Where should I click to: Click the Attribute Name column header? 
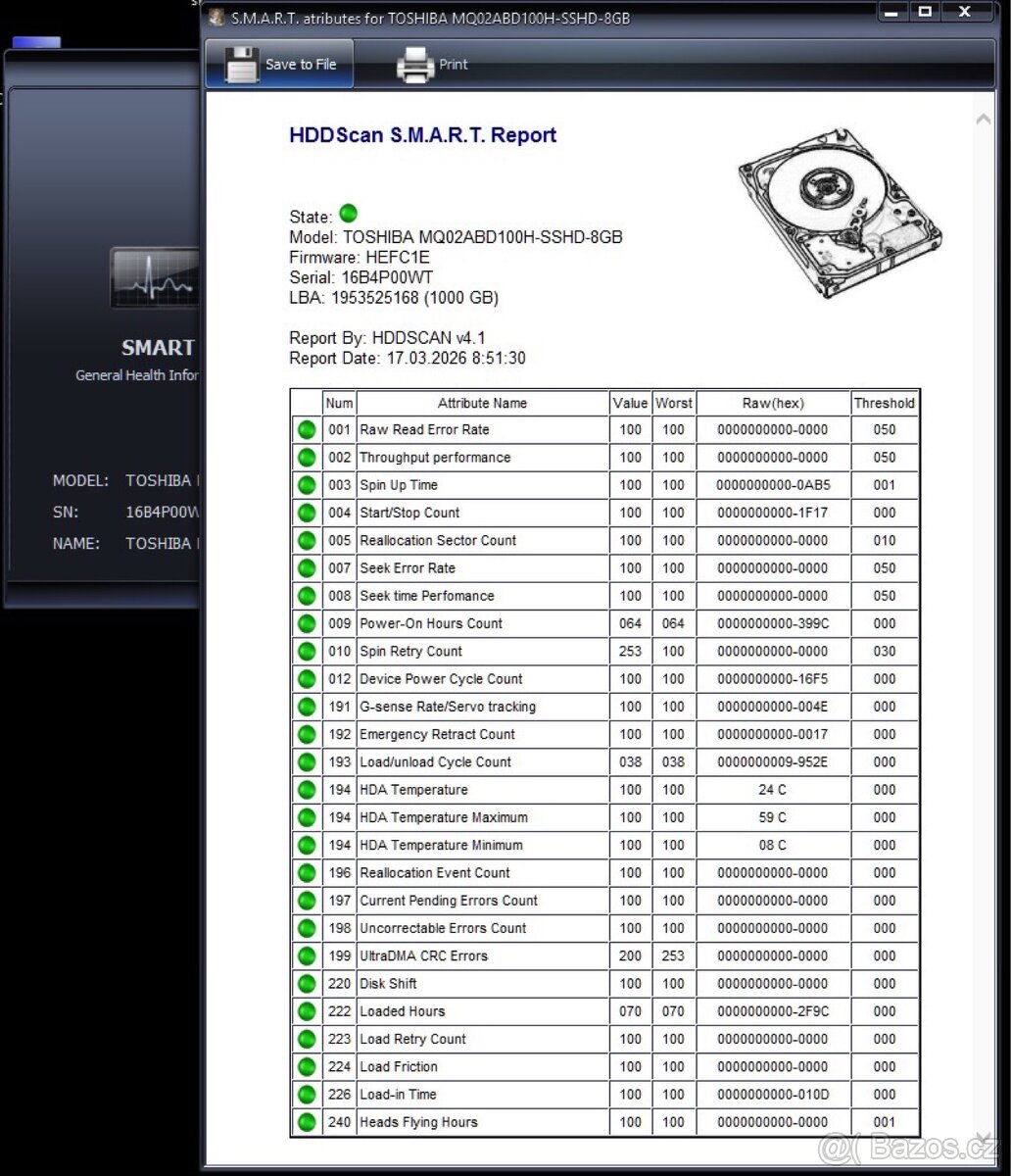tap(482, 403)
